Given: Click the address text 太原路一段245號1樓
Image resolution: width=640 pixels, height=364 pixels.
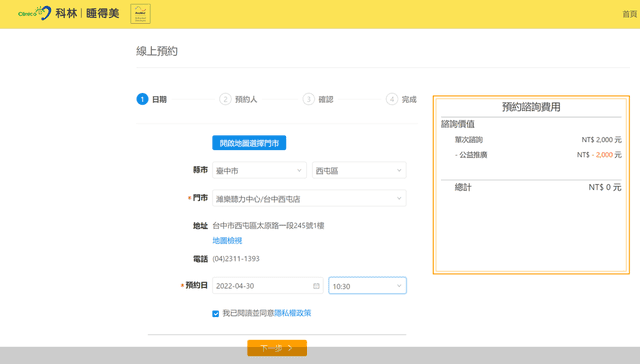Looking at the screenshot, I should (x=290, y=225).
